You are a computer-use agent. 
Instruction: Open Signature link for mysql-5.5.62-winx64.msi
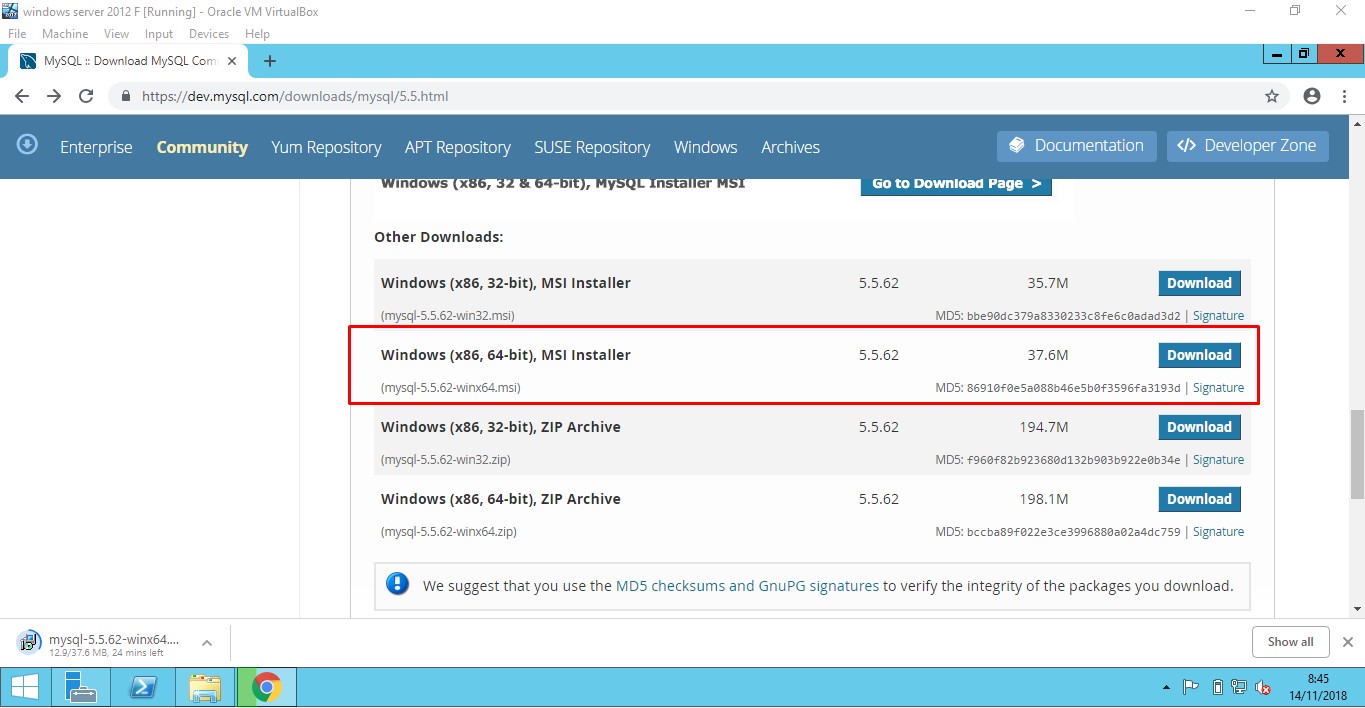point(1218,388)
